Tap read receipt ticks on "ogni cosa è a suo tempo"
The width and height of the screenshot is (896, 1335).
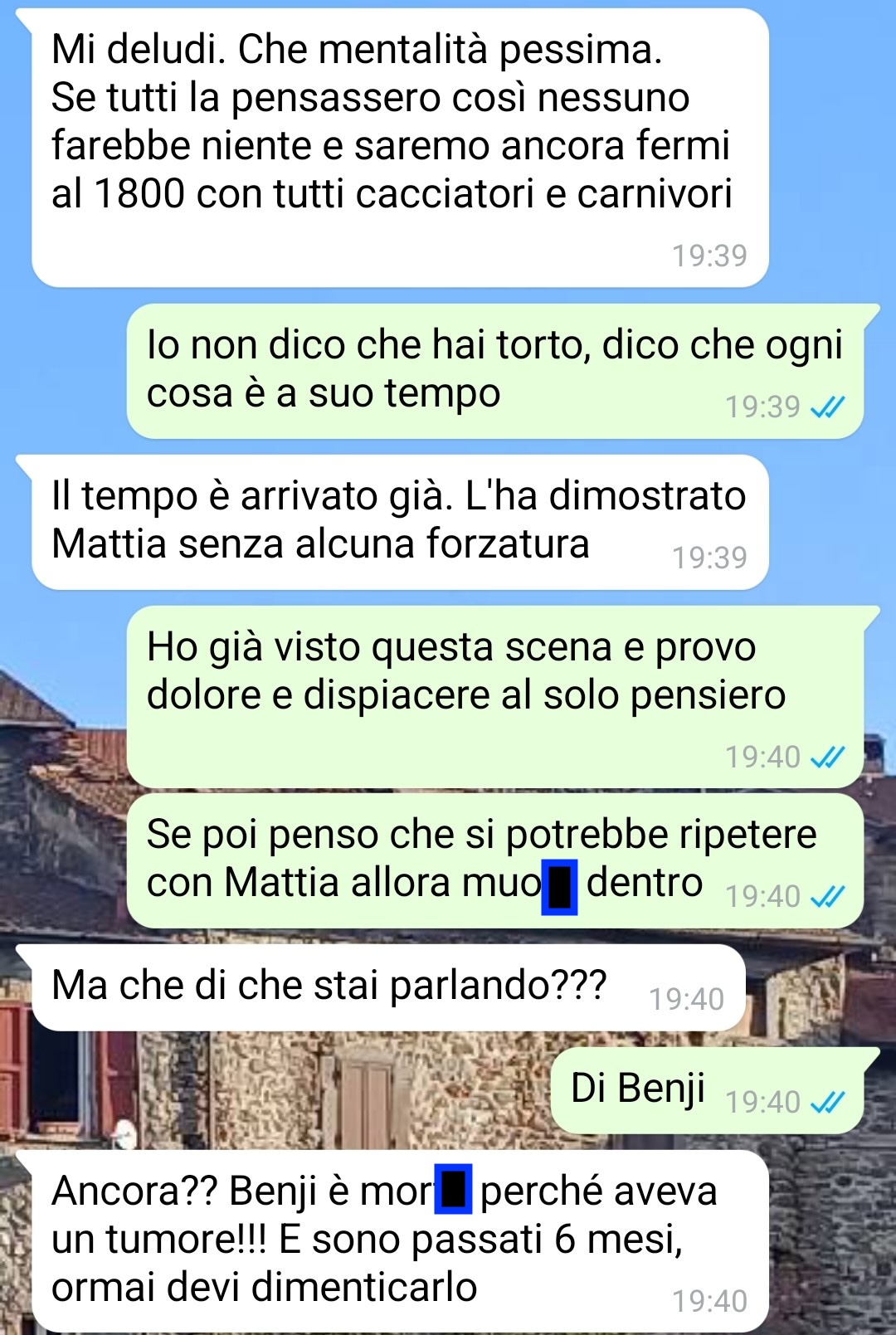(827, 407)
